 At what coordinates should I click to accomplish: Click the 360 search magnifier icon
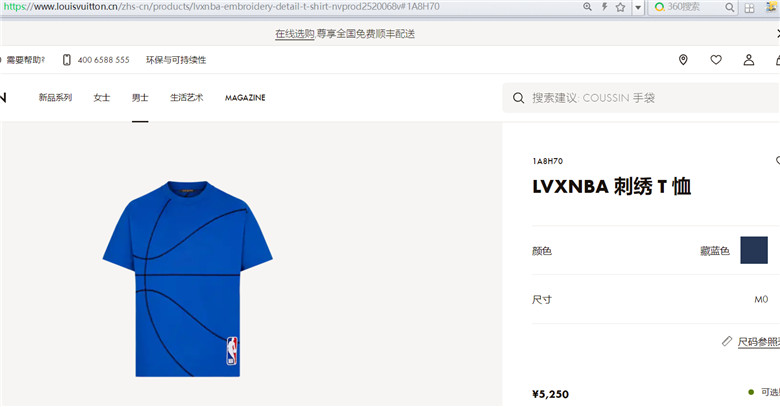click(729, 7)
